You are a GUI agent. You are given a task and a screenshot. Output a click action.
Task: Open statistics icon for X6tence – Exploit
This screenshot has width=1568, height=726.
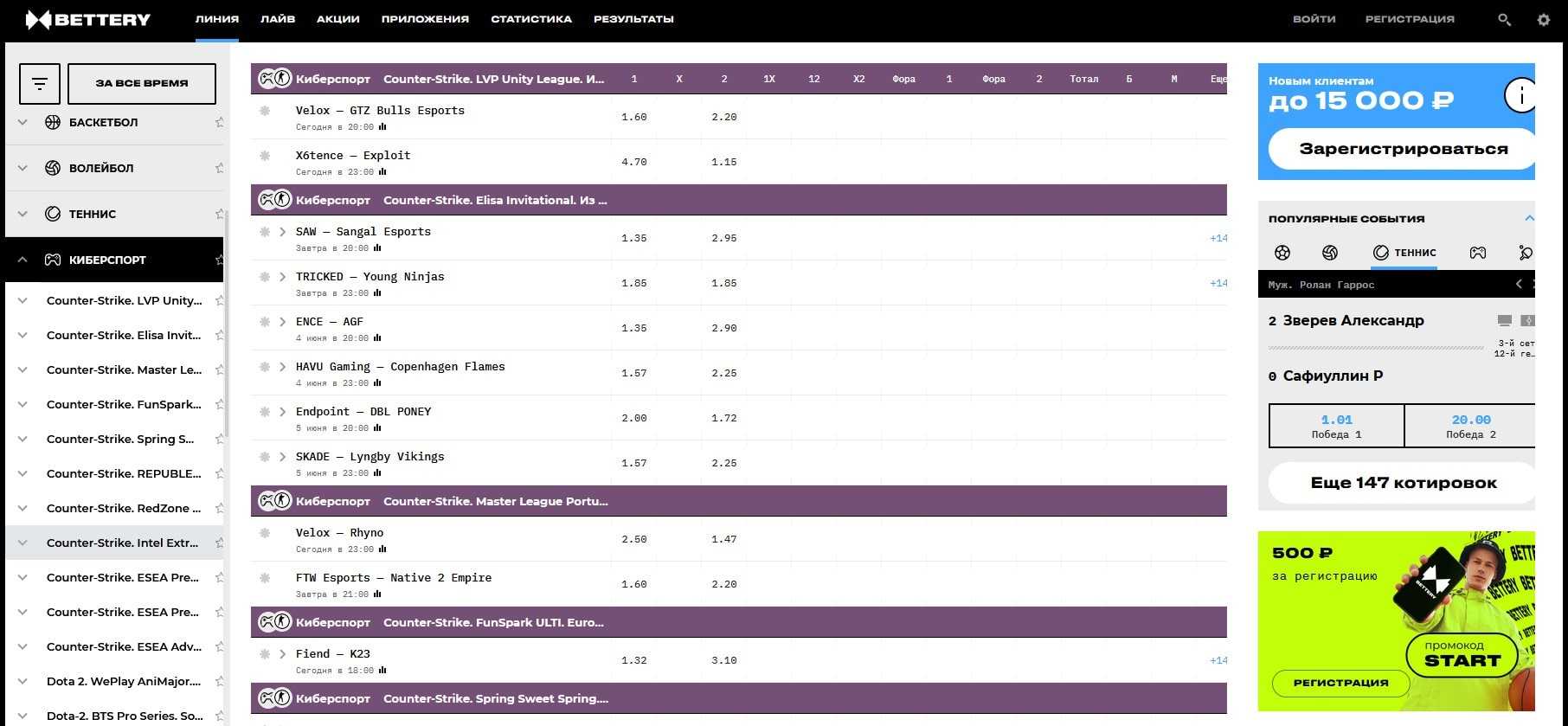(x=382, y=172)
